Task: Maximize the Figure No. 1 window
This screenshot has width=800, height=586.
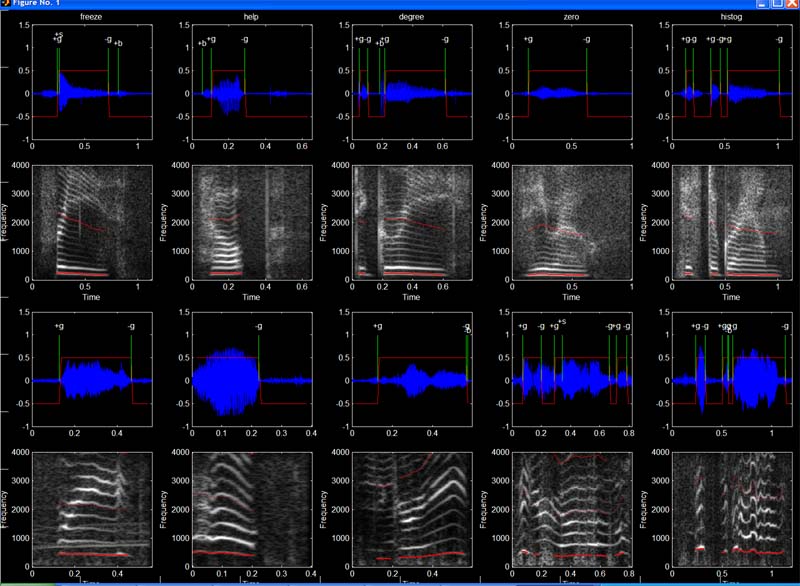Action: (777, 5)
